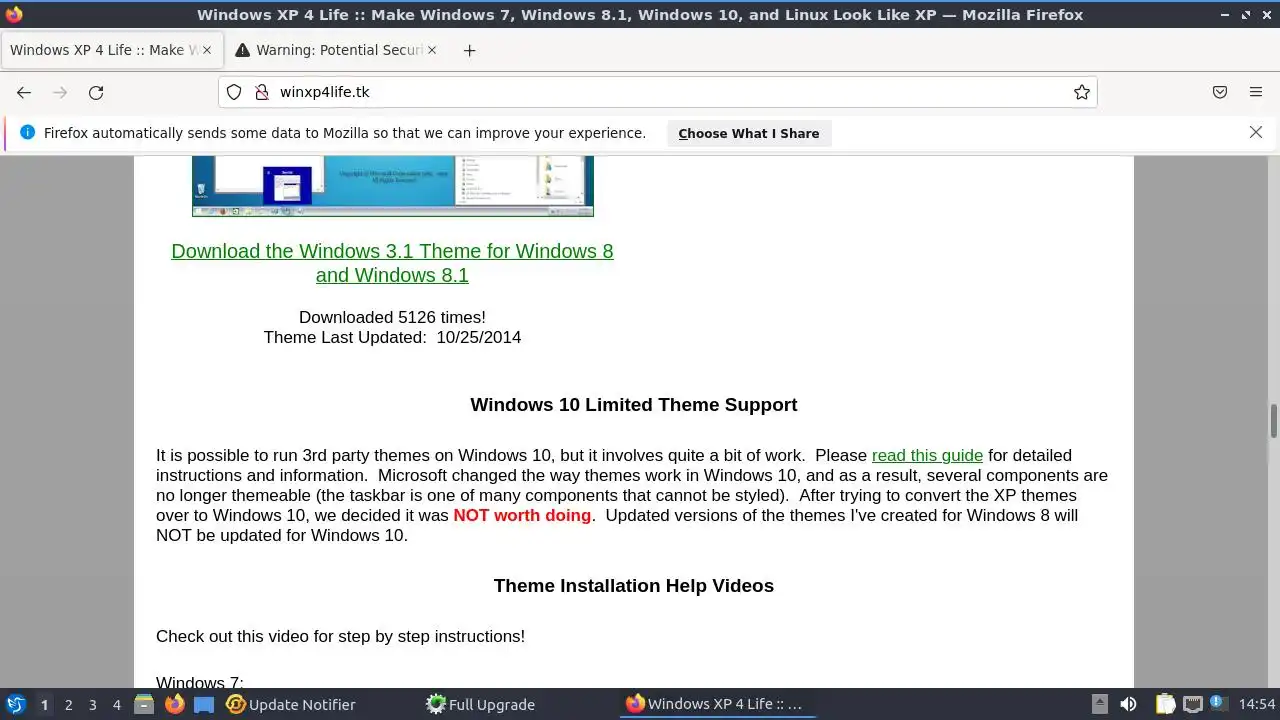1280x720 pixels.
Task: Click 'Windows 10 Limited Theme Support' heading
Action: (x=634, y=405)
